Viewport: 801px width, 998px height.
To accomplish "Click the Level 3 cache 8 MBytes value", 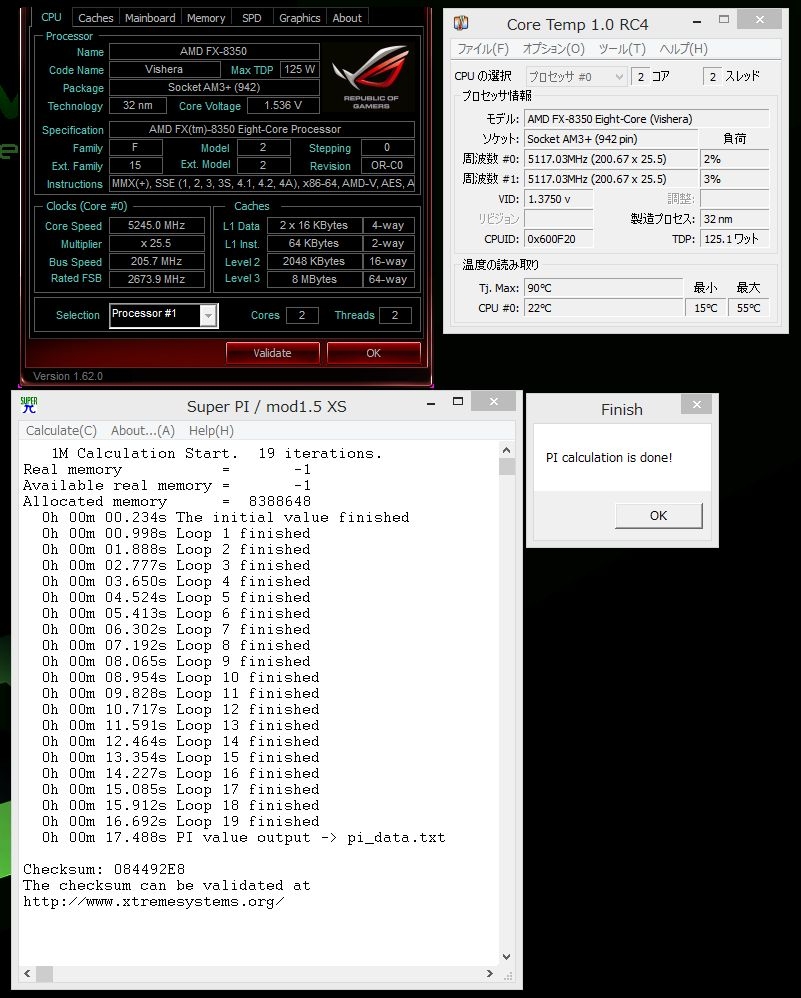I will pos(315,279).
